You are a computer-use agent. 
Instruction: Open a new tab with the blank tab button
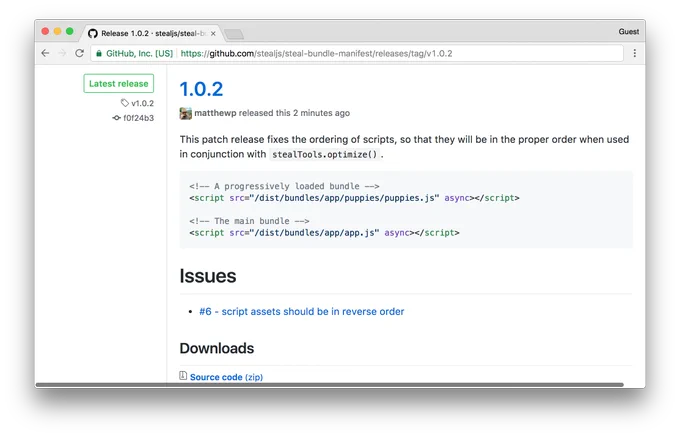(234, 34)
